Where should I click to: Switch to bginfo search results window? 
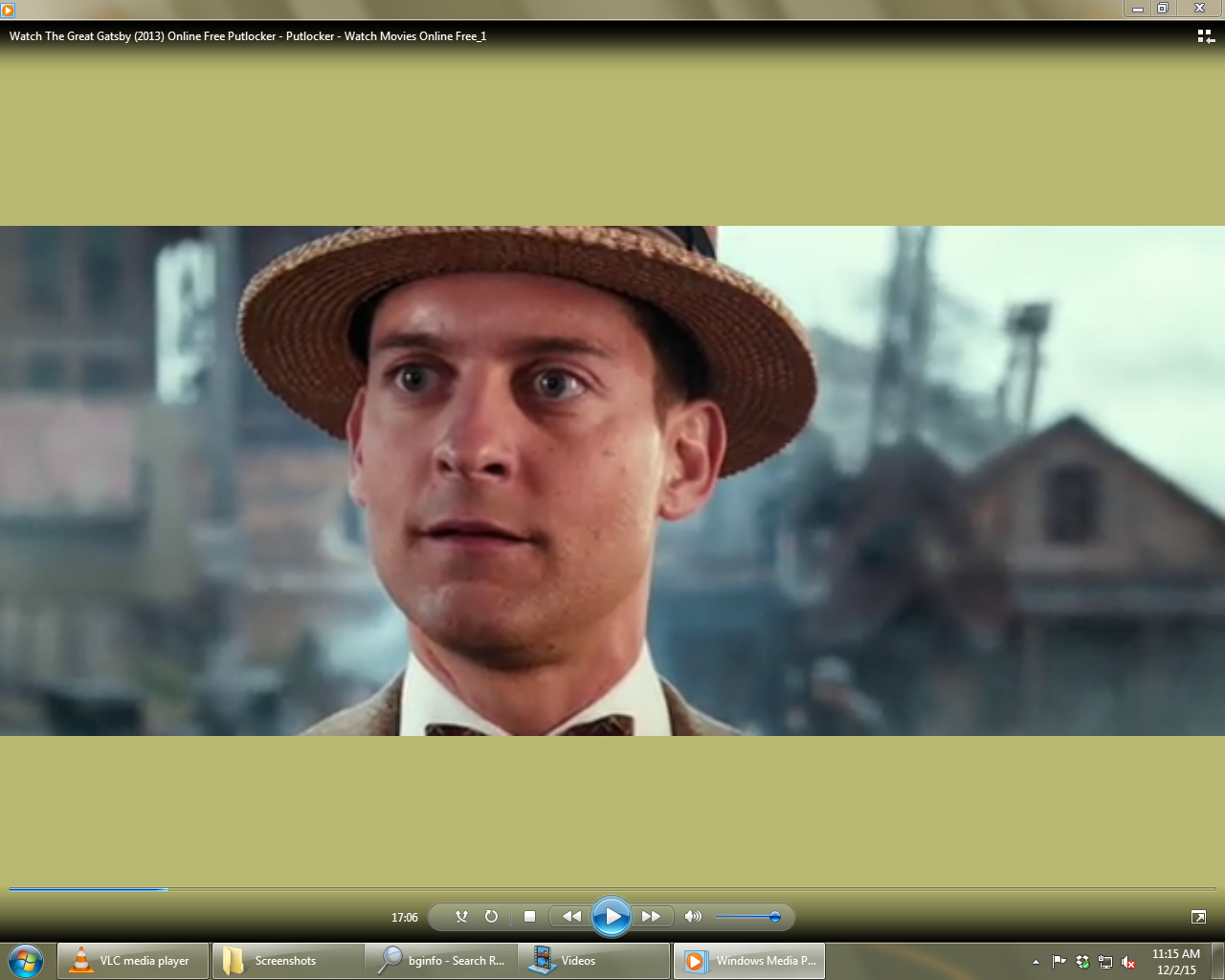440,961
